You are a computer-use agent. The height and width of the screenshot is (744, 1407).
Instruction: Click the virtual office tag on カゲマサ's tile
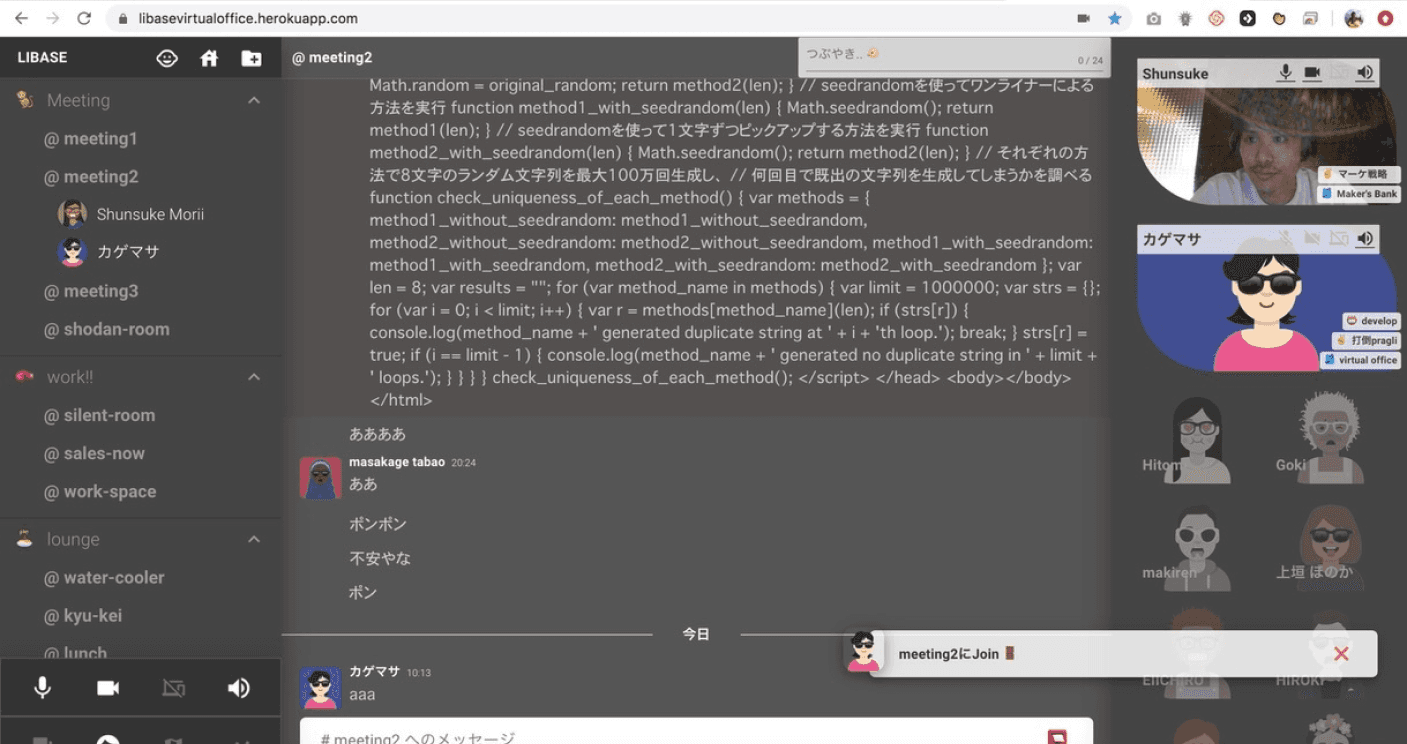(1360, 360)
